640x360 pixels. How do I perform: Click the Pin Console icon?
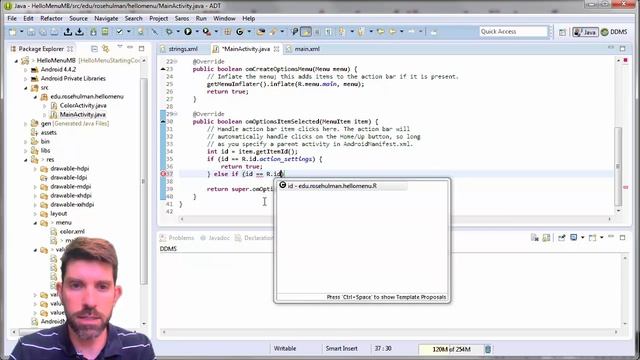pyautogui.click(x=562, y=238)
